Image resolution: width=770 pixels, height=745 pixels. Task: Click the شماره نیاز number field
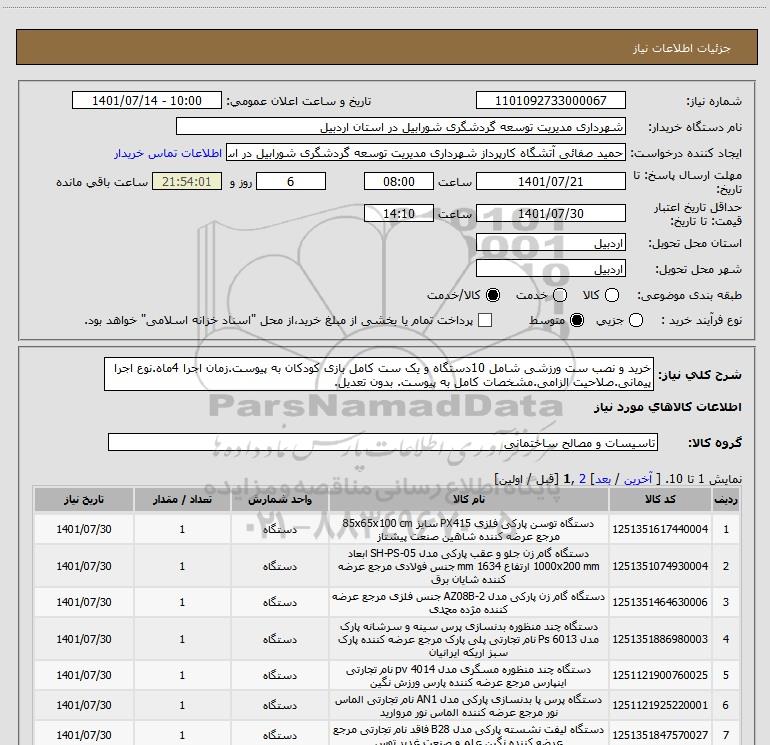550,101
